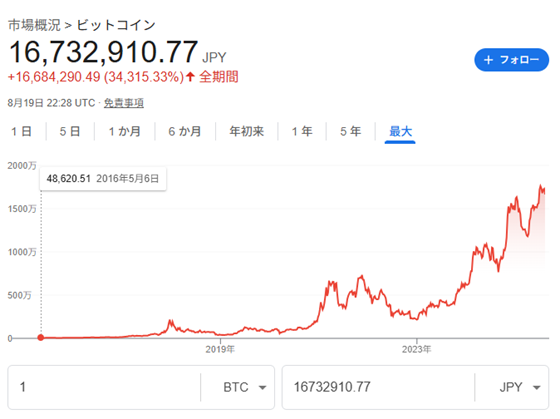Select the 5年 range tab
560x419 pixels.
pyautogui.click(x=350, y=131)
